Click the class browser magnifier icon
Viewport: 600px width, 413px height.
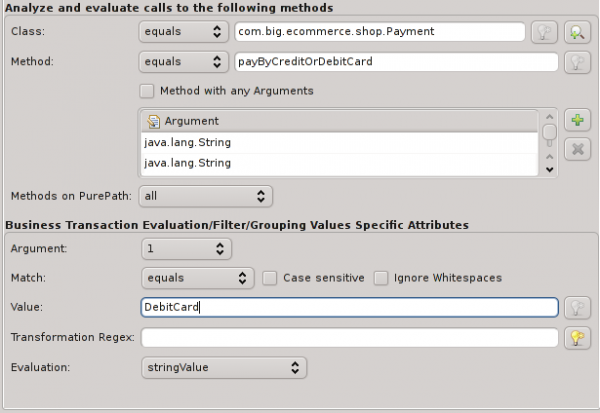click(577, 32)
